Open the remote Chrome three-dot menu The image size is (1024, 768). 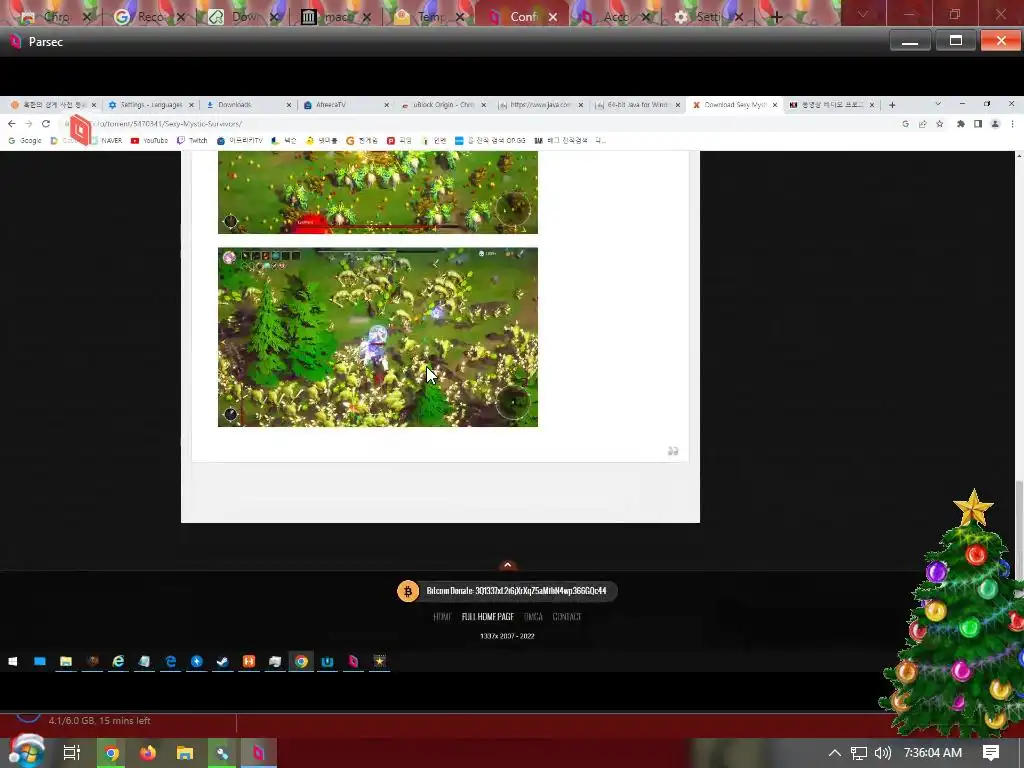tap(1012, 123)
